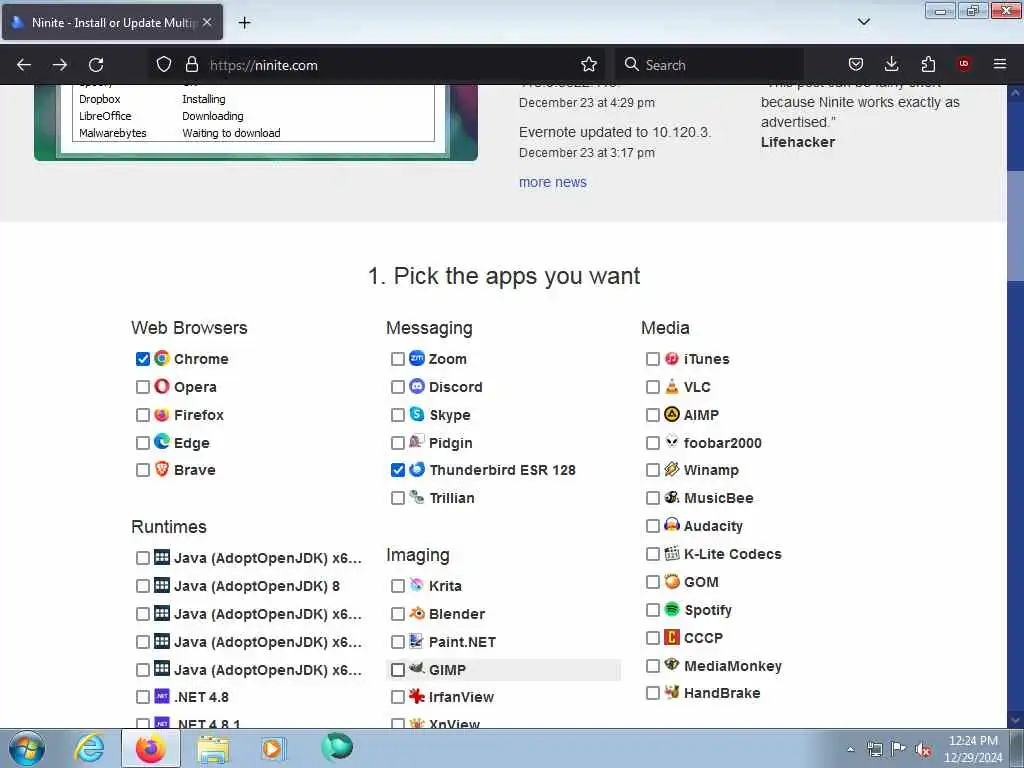This screenshot has height=768, width=1024.
Task: Click the Chrome app icon
Action: tap(162, 358)
